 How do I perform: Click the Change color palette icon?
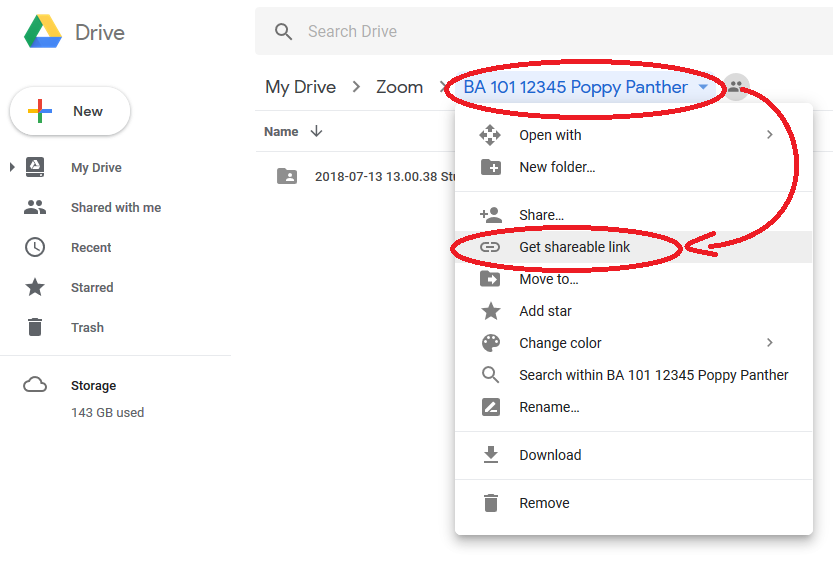(490, 343)
